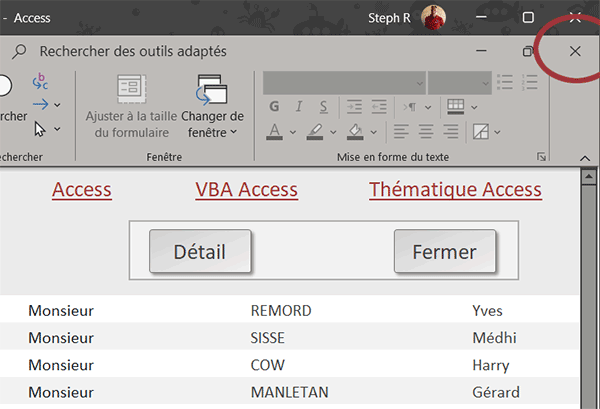Open the font name combo box
The width and height of the screenshot is (600, 409).
click(344, 83)
